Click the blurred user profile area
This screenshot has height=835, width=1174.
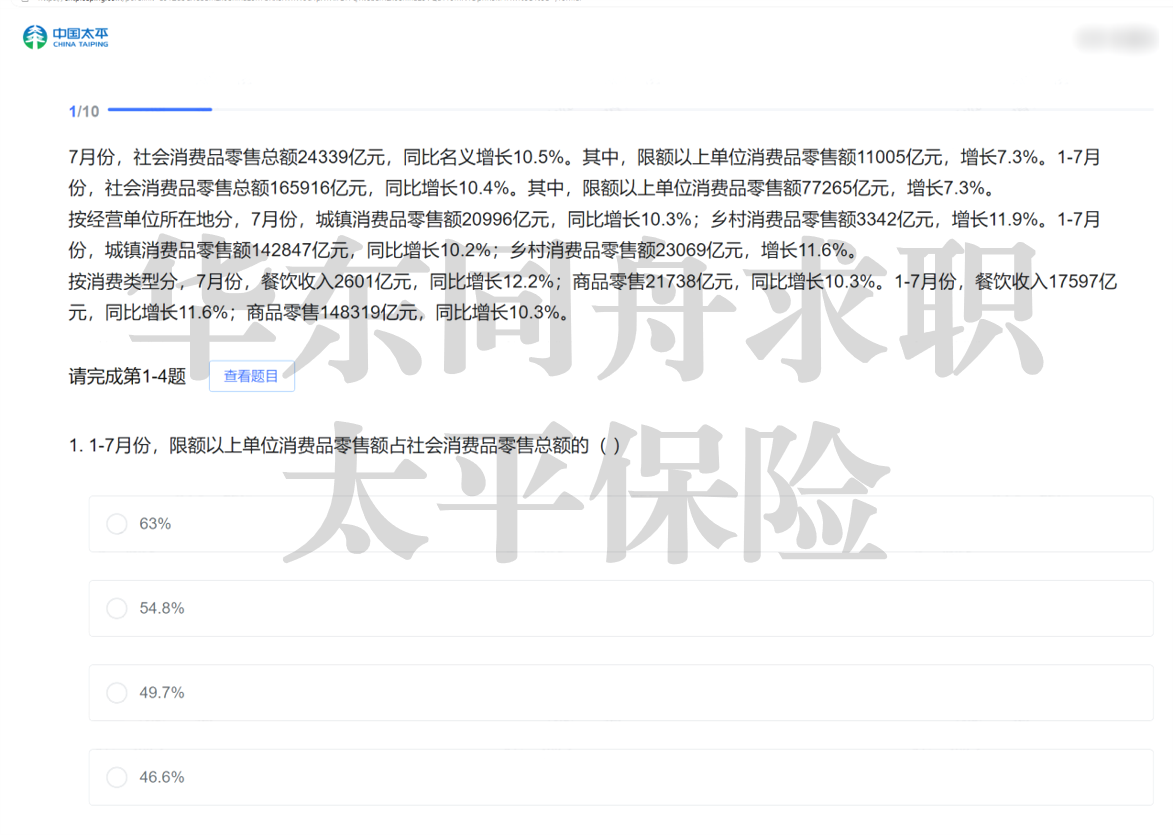coord(1116,37)
